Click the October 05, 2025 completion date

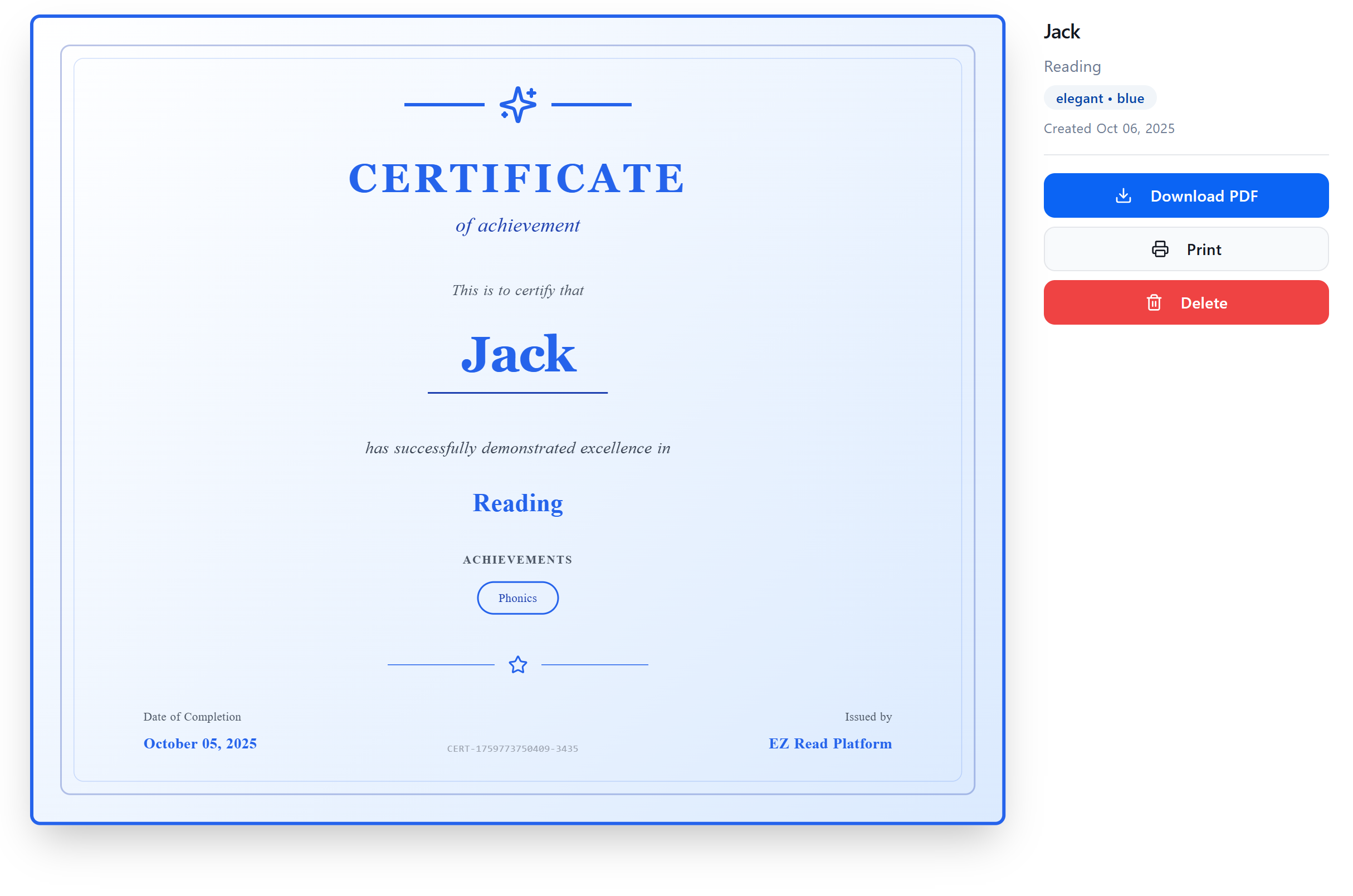coord(200,743)
